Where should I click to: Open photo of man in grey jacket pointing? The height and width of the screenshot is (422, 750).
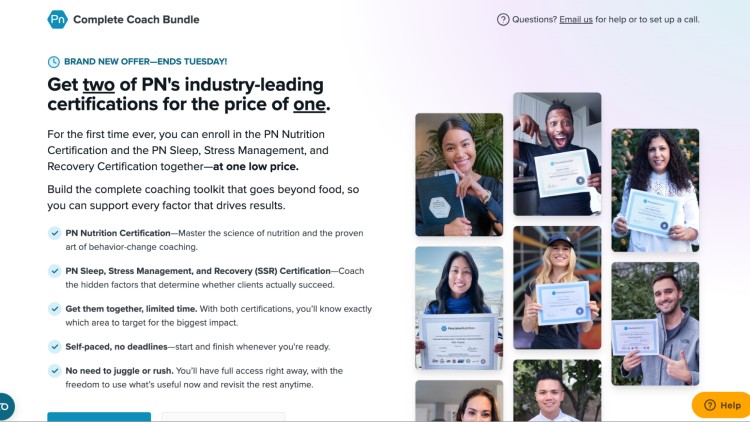point(655,323)
